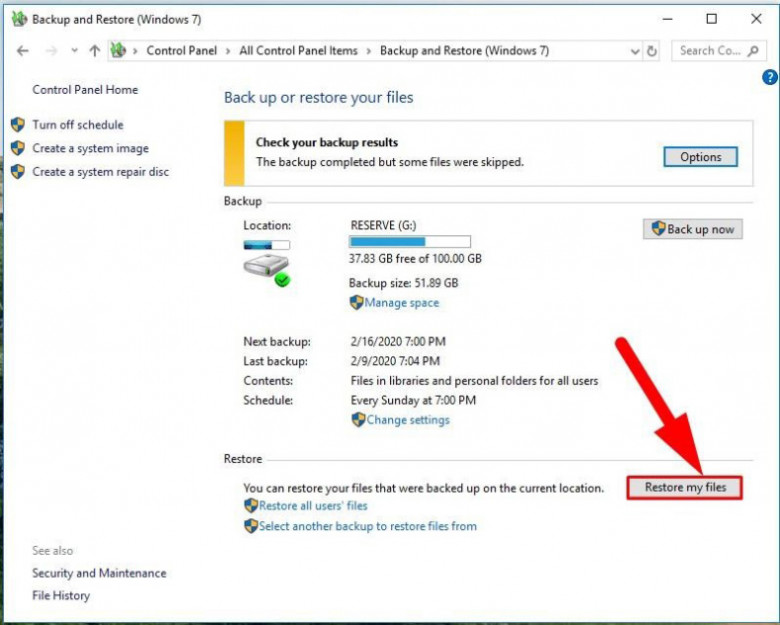Open Change settings link
Screen dimensions: 780x625
pyautogui.click(x=408, y=420)
